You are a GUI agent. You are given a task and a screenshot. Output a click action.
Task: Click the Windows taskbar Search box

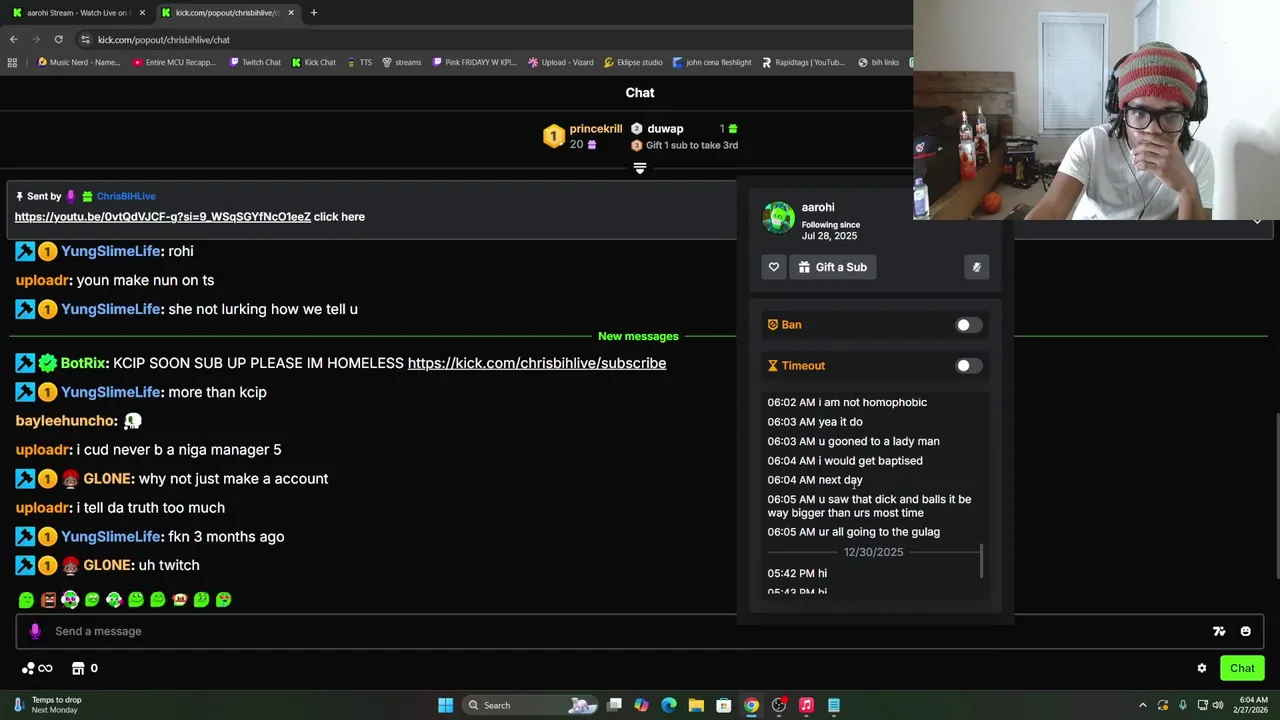pyautogui.click(x=528, y=705)
